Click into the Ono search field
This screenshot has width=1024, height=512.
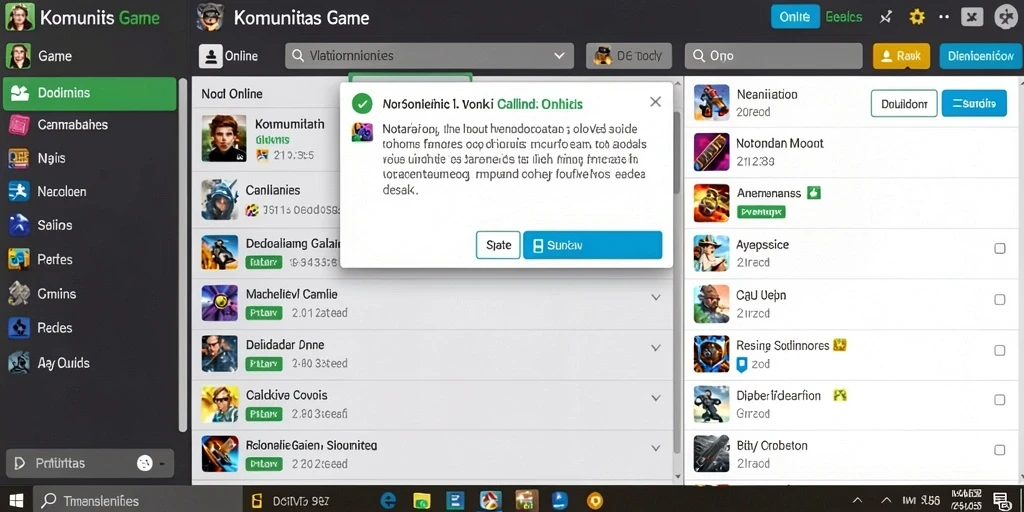coord(773,56)
